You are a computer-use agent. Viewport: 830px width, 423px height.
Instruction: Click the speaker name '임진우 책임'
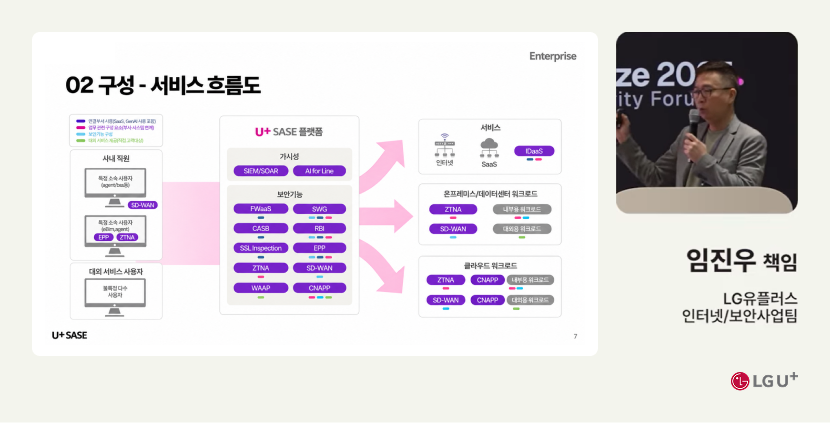click(x=742, y=260)
